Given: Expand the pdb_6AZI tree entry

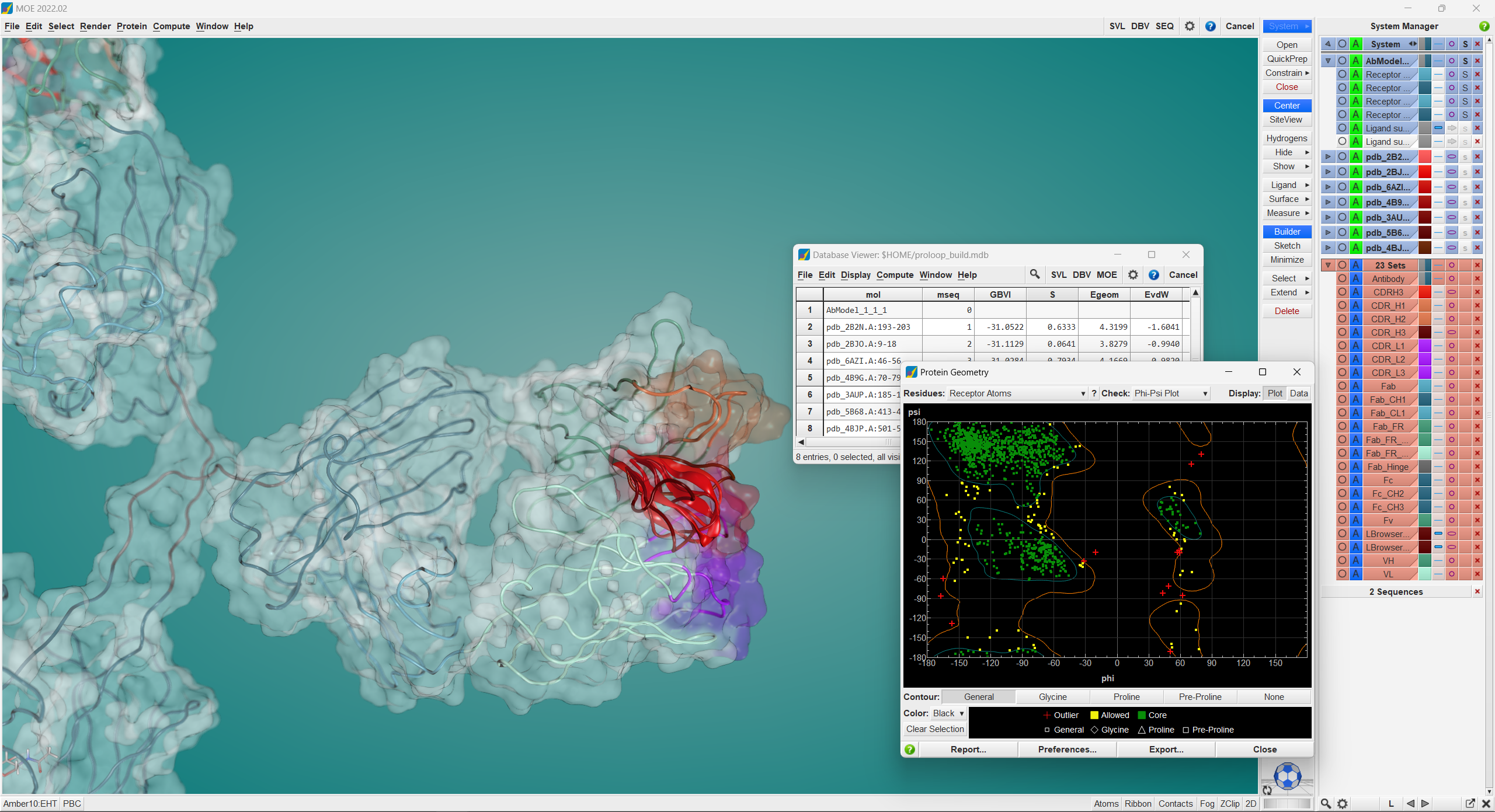Looking at the screenshot, I should coord(1328,187).
